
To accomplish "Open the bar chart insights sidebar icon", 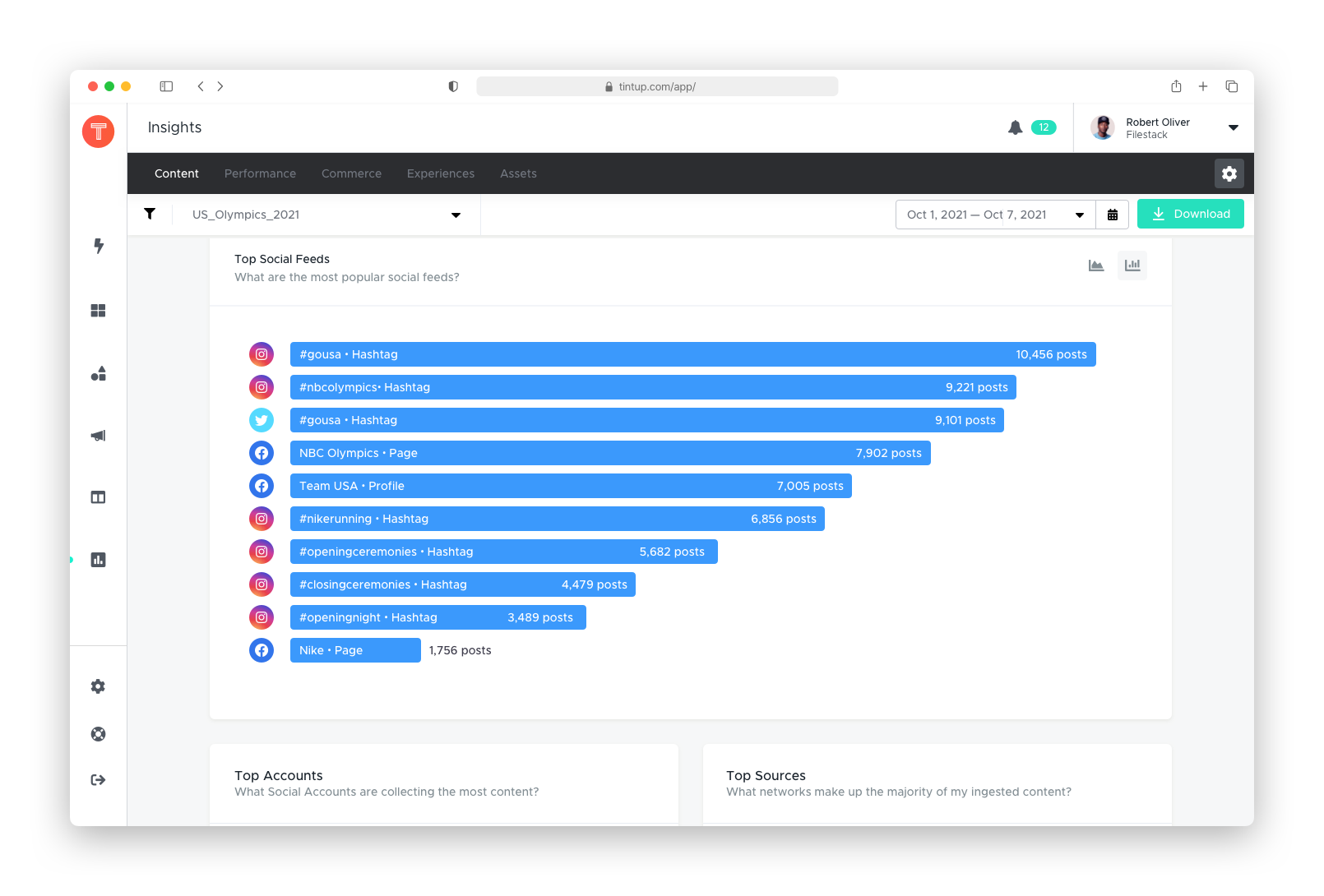I will [x=98, y=560].
